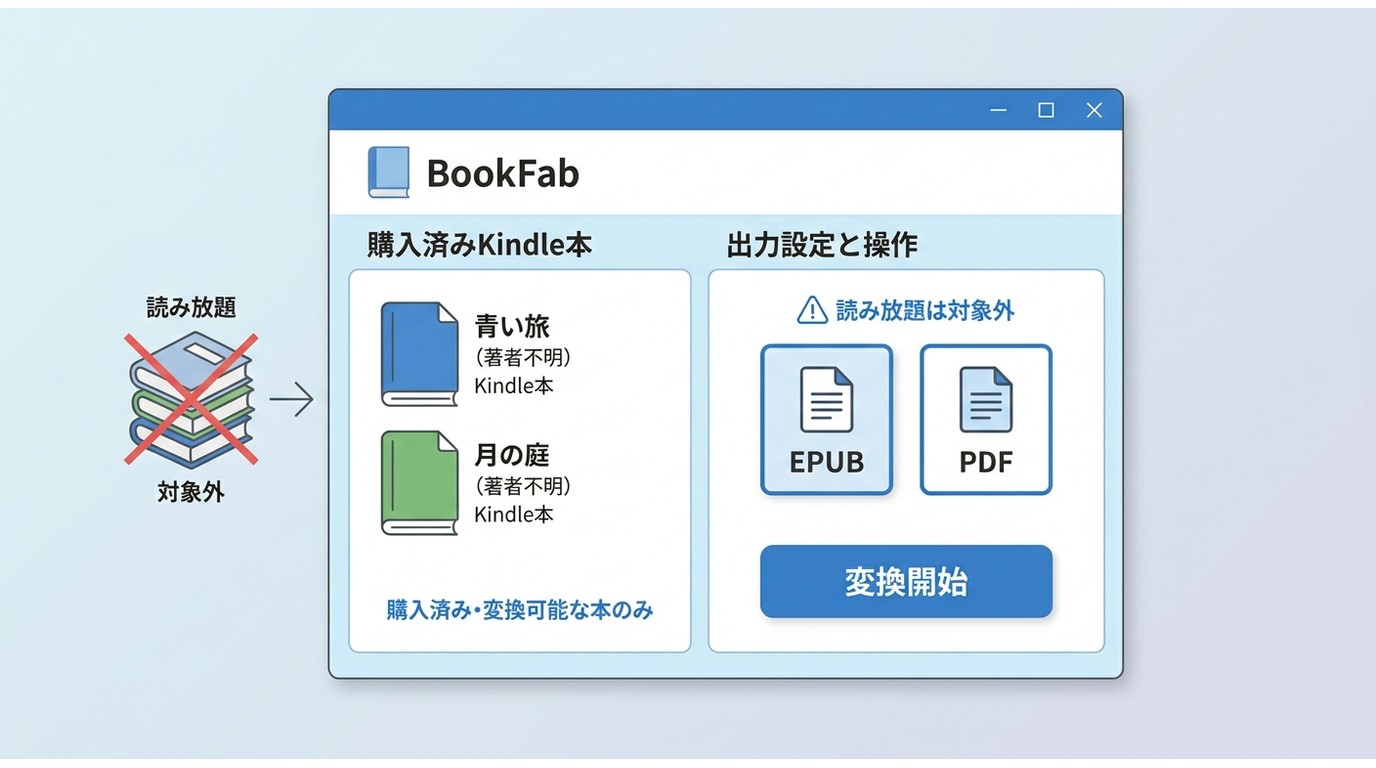Choose the PDF output format
Image resolution: width=1376 pixels, height=768 pixels.
(986, 420)
